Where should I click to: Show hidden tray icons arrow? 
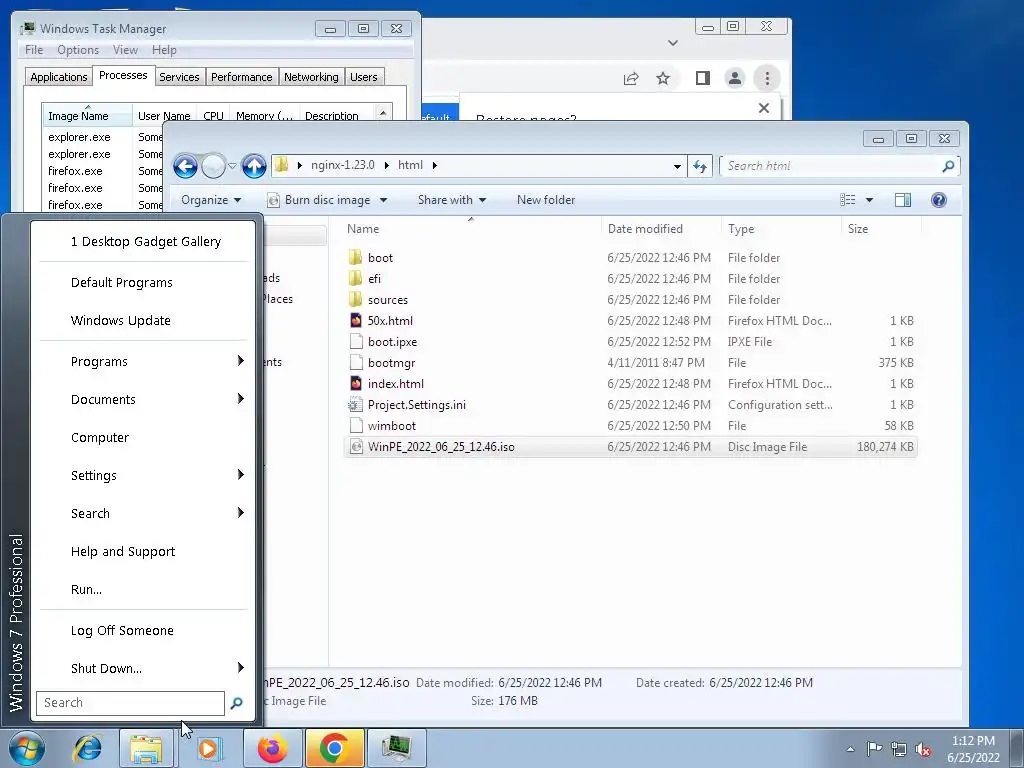pyautogui.click(x=850, y=749)
